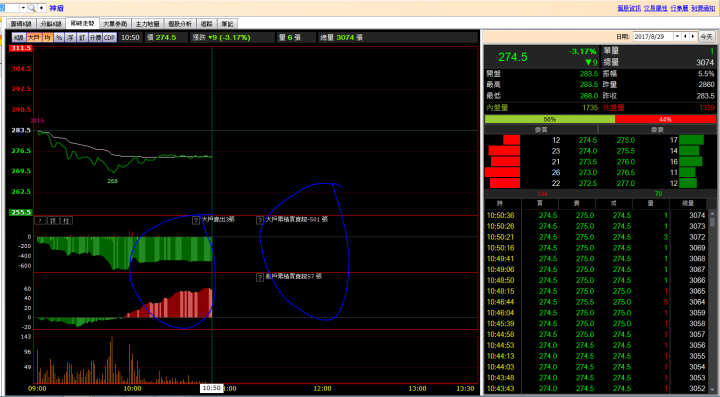The width and height of the screenshot is (720, 397).
Task: Toggle the % percentage scale button
Action: 59,38
